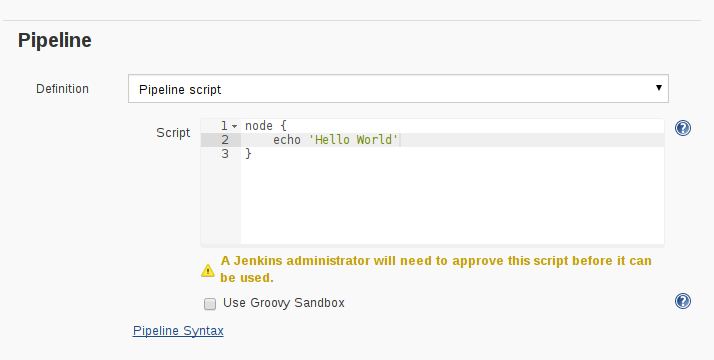The height and width of the screenshot is (360, 714).
Task: Collapse the node block fold arrow
Action: click(235, 127)
